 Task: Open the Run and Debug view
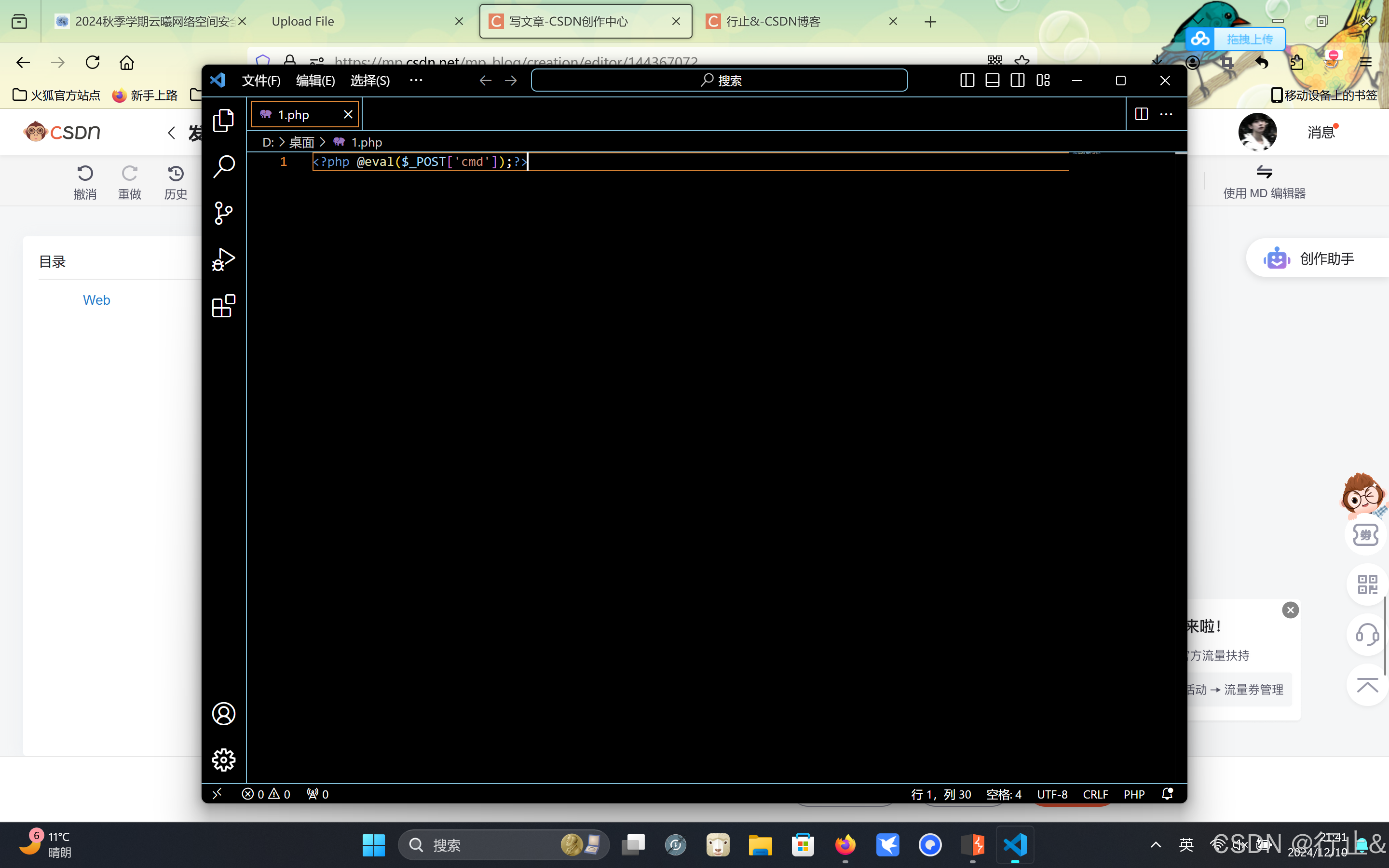click(223, 259)
